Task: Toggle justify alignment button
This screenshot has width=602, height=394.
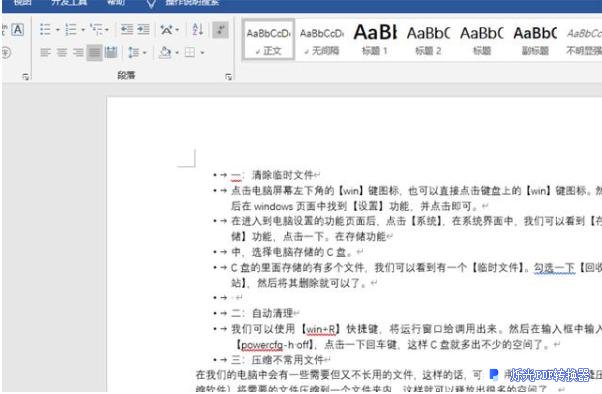Action: [x=94, y=52]
